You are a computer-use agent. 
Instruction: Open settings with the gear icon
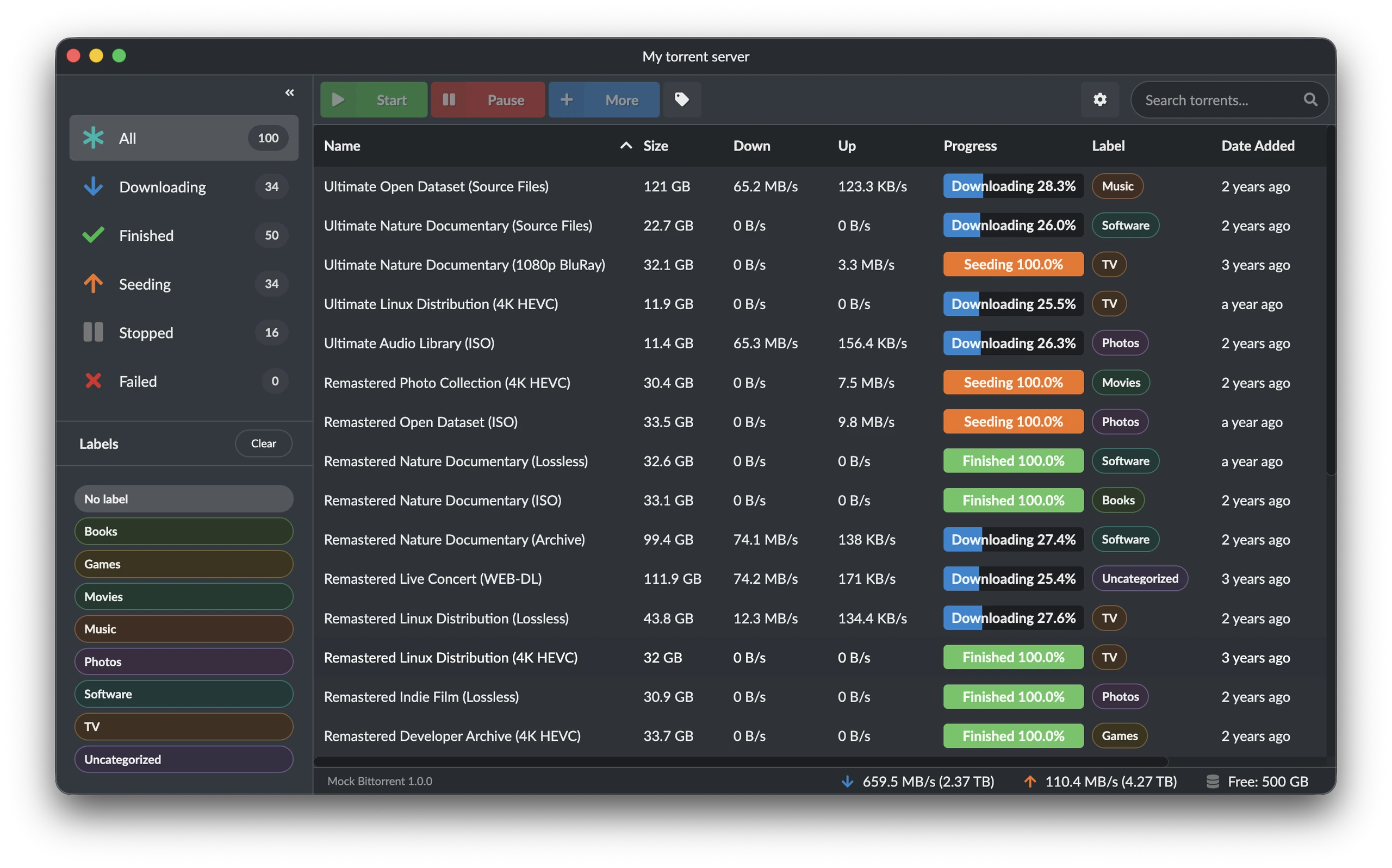(x=1099, y=100)
